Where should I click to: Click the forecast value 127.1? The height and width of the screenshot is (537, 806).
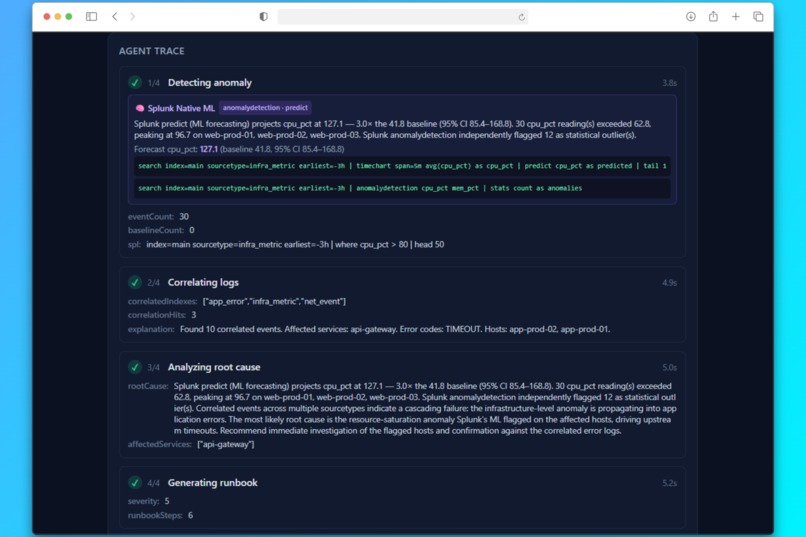pos(209,149)
